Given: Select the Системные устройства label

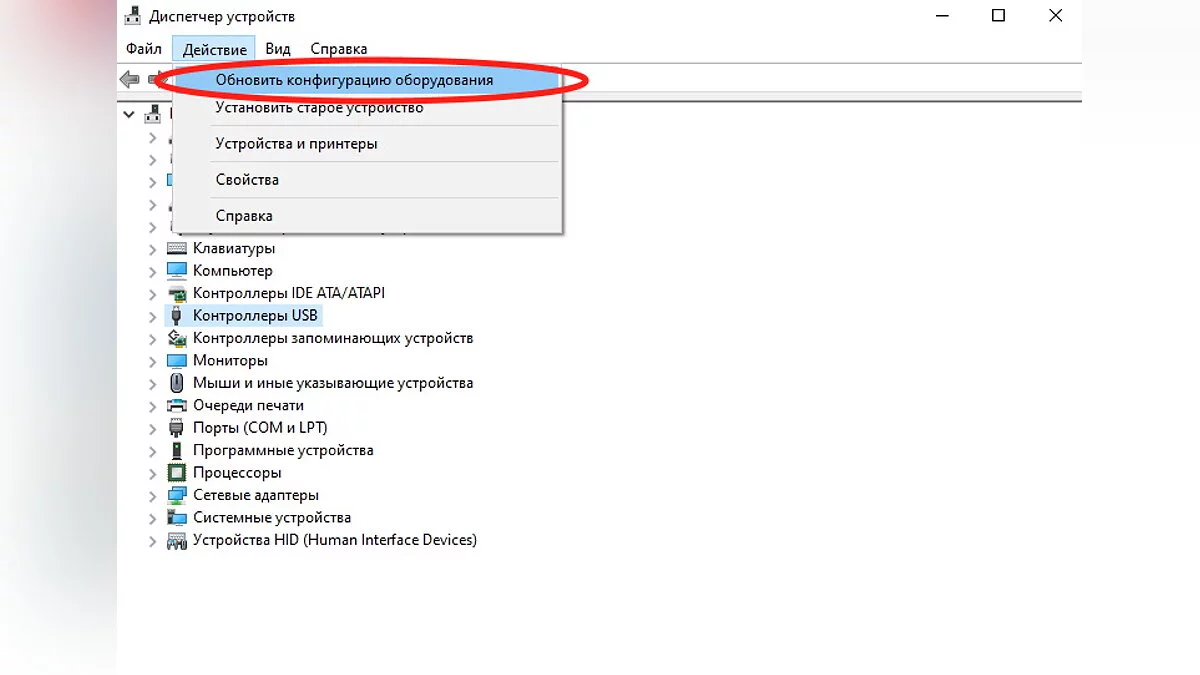Looking at the screenshot, I should point(272,518).
